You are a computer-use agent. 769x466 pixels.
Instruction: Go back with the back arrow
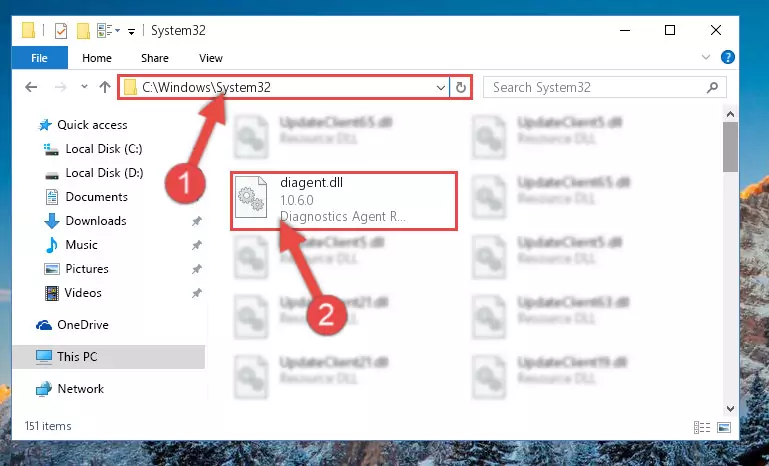31,87
